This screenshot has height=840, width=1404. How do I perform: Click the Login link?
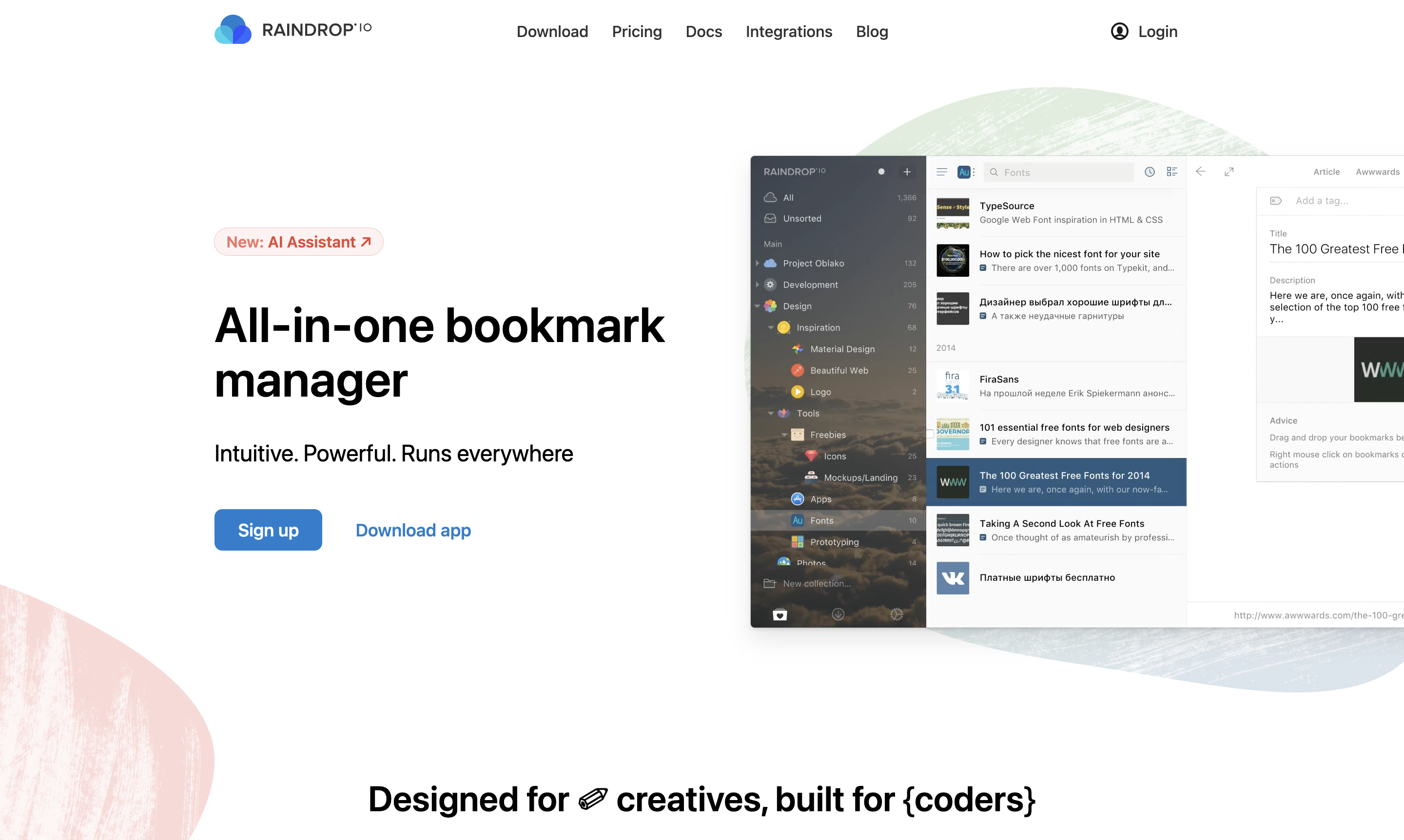click(x=1158, y=32)
